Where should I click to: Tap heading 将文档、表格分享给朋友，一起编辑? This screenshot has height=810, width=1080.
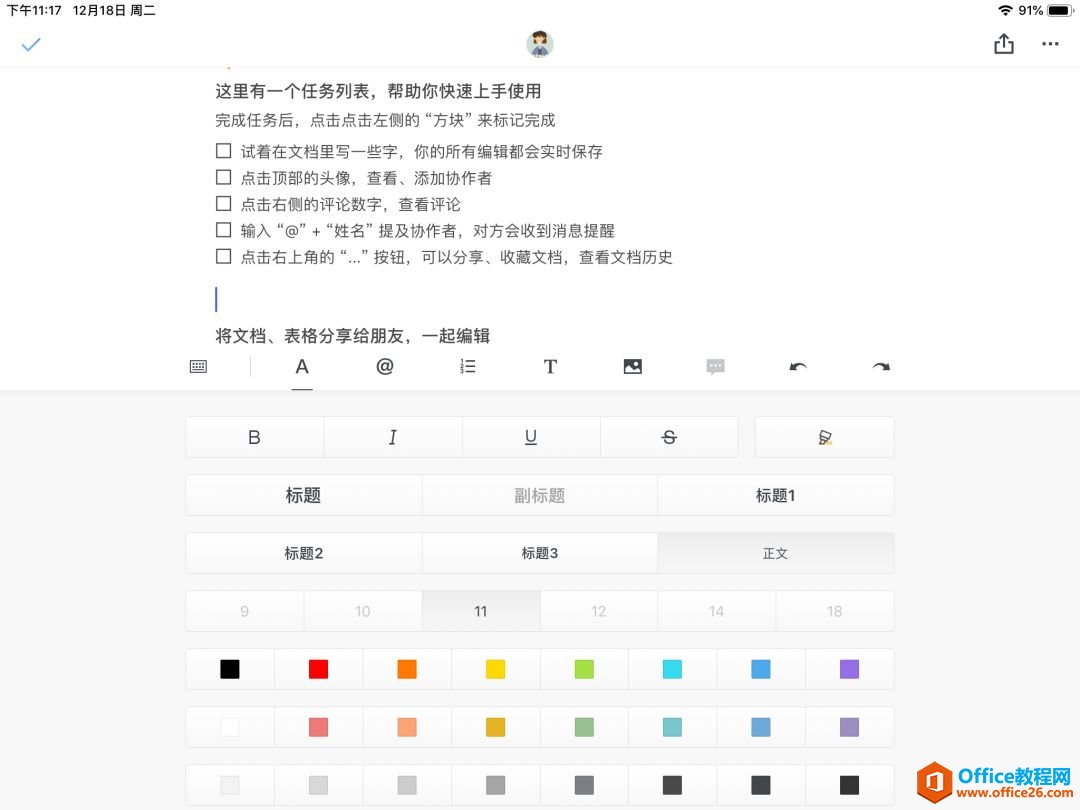(x=353, y=335)
